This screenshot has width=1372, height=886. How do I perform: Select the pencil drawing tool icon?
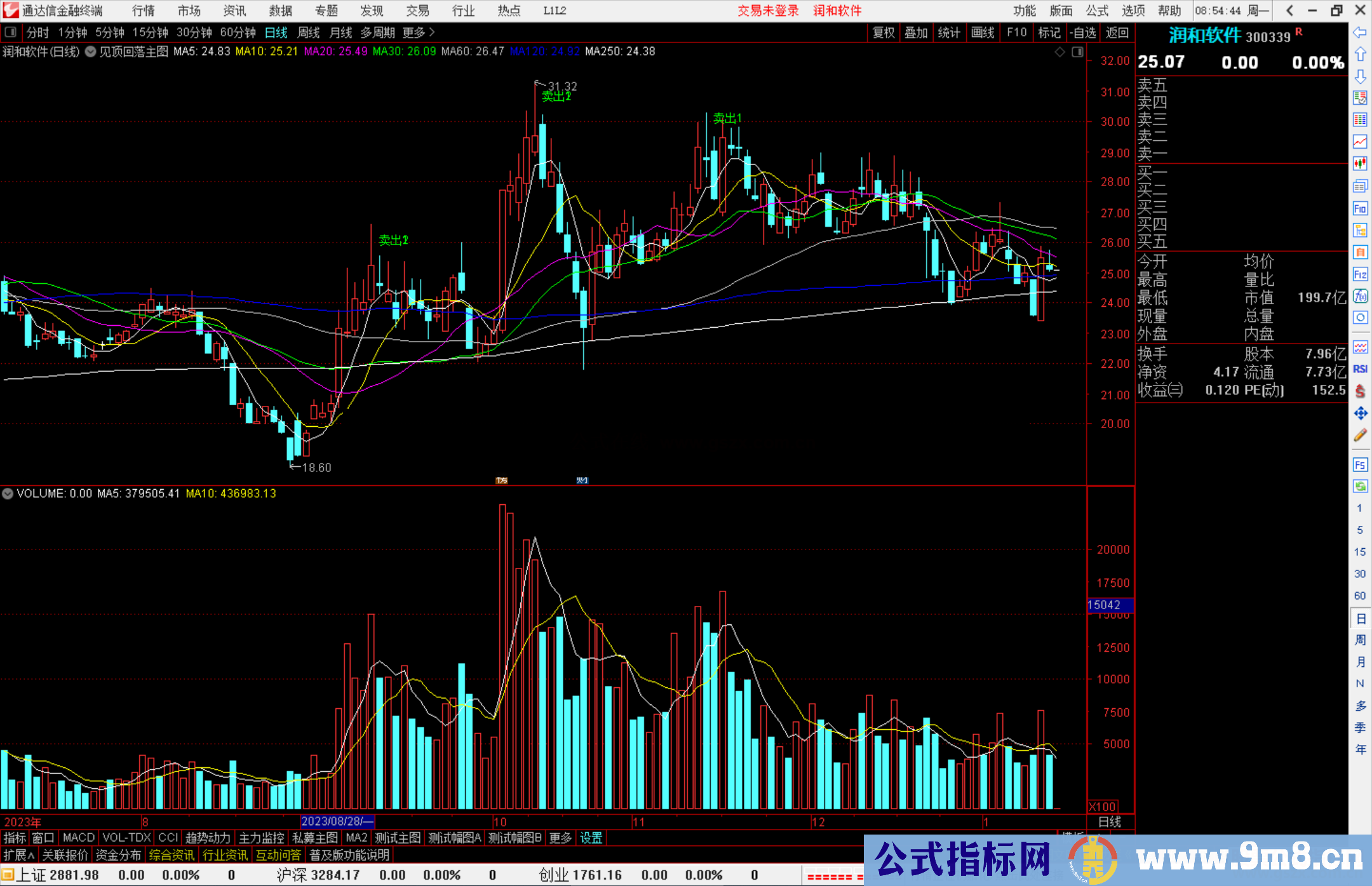(1360, 436)
